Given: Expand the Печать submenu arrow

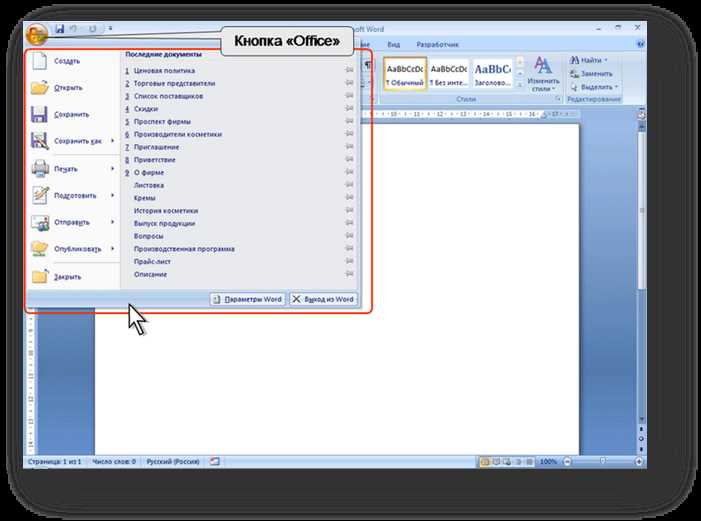Looking at the screenshot, I should tap(113, 169).
